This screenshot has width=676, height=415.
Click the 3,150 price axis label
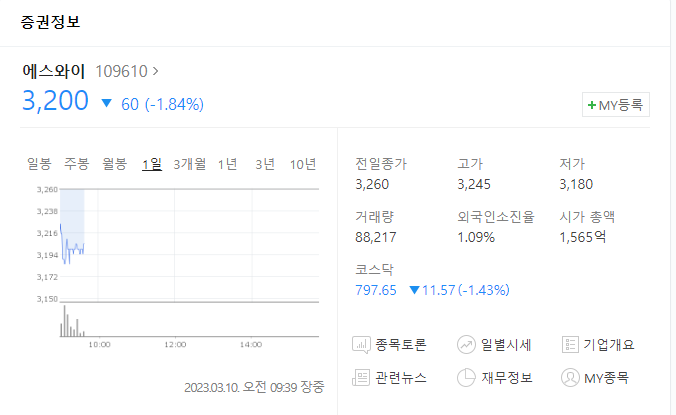(x=47, y=299)
